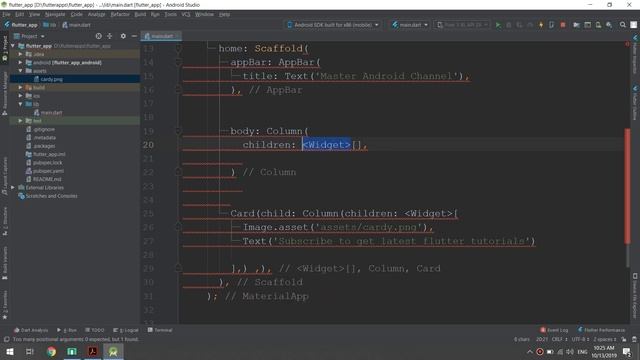Open the emulator target dropdown

tap(463, 25)
